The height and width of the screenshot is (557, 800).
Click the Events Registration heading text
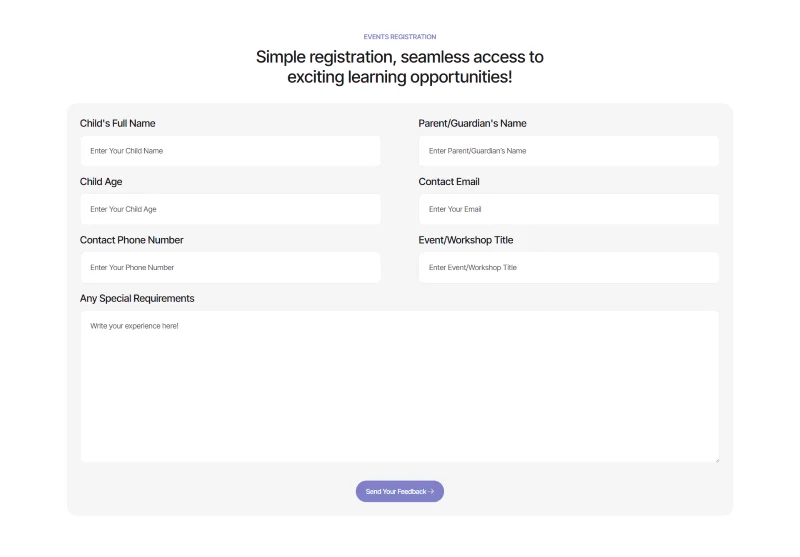(x=399, y=37)
